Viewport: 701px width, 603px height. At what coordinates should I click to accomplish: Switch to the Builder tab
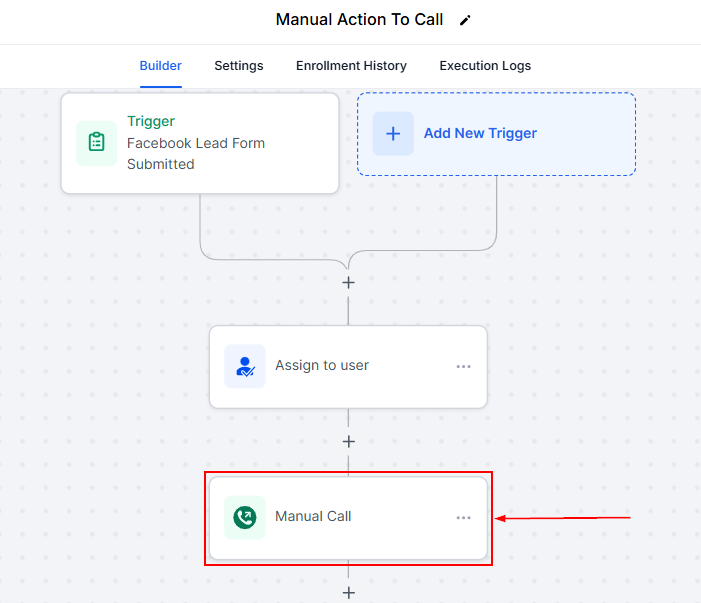click(x=160, y=66)
